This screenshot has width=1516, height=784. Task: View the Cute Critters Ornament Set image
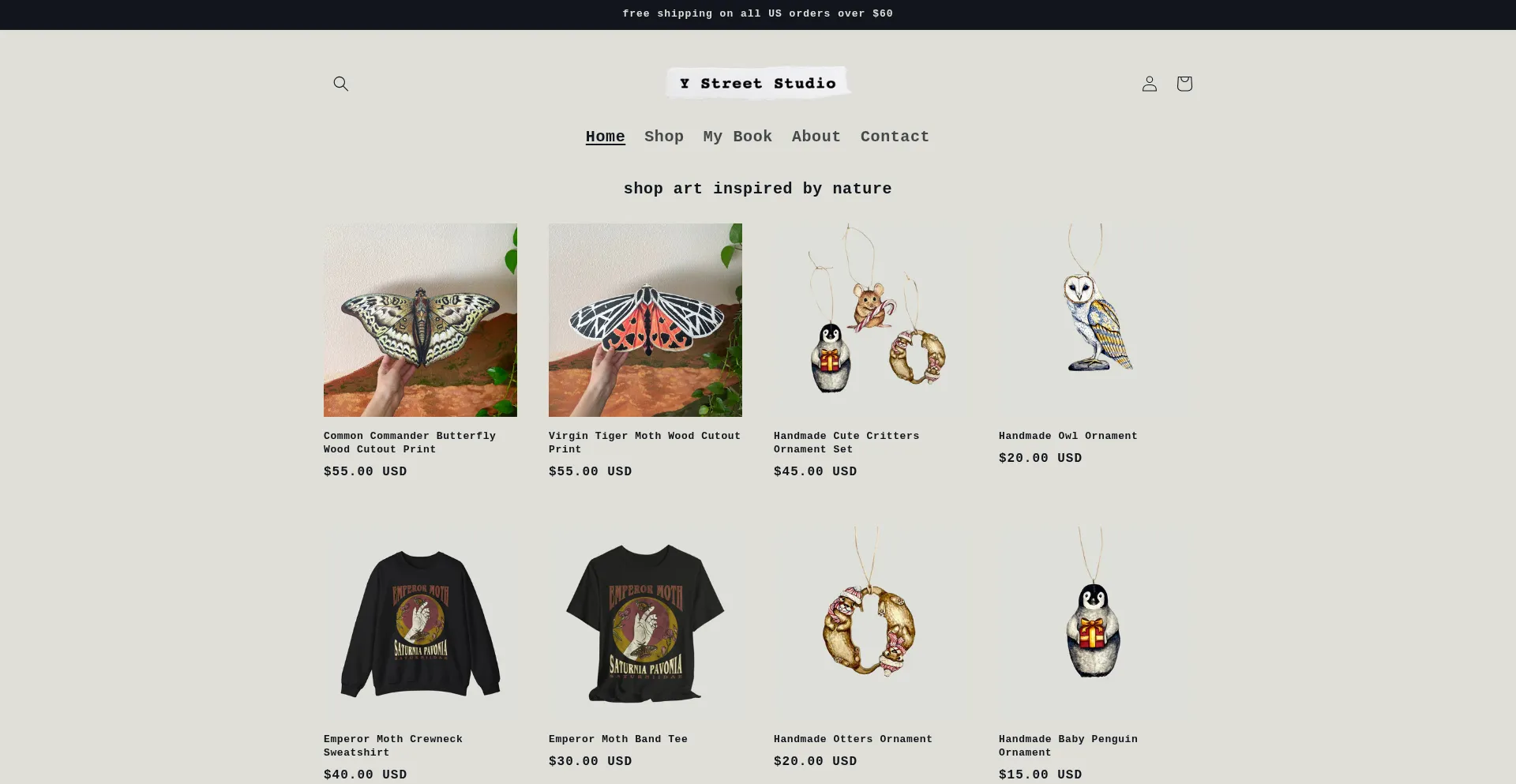tap(870, 320)
